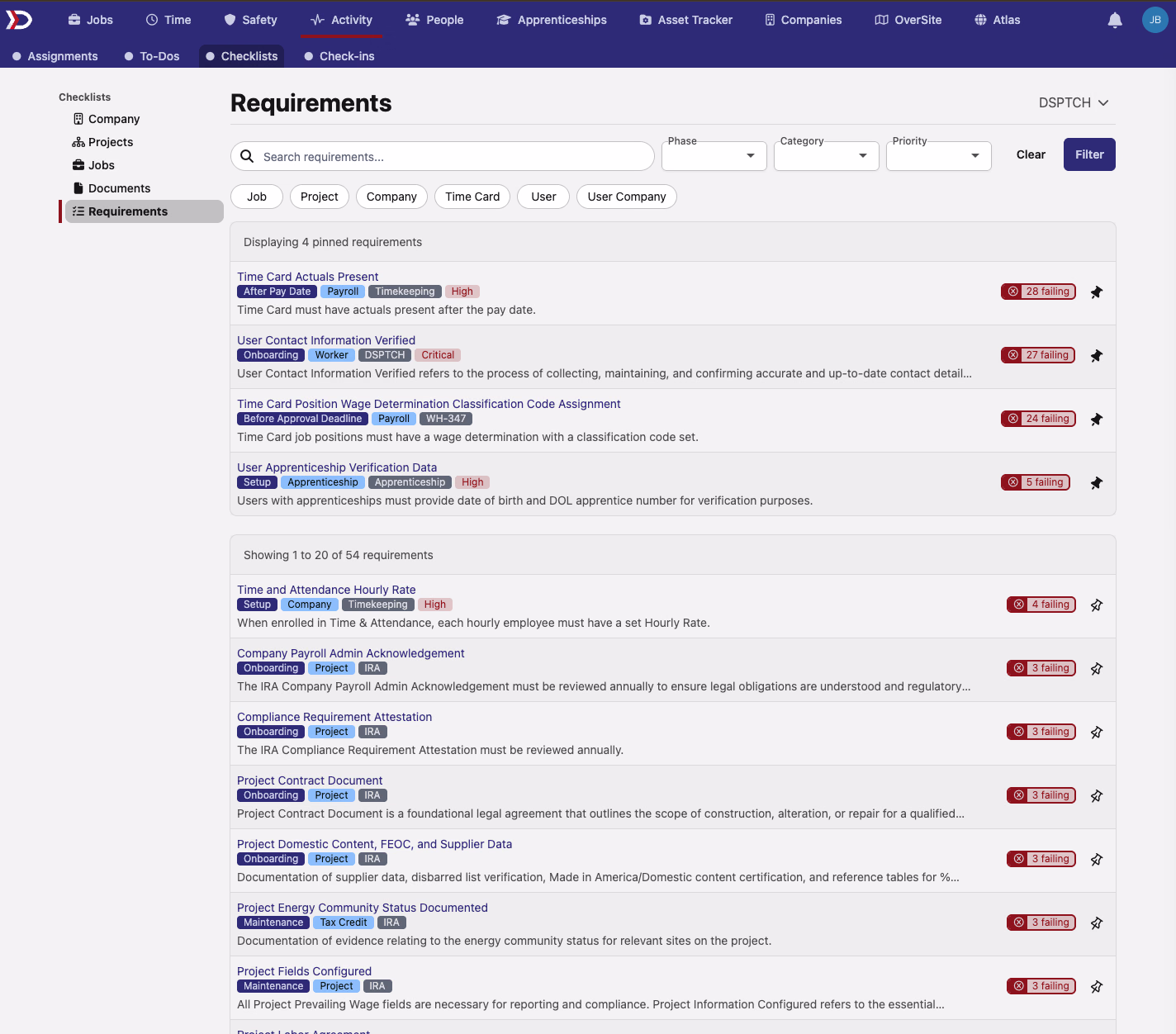Pin Project Energy Community Status requirement
This screenshot has width=1176, height=1034.
[x=1097, y=923]
